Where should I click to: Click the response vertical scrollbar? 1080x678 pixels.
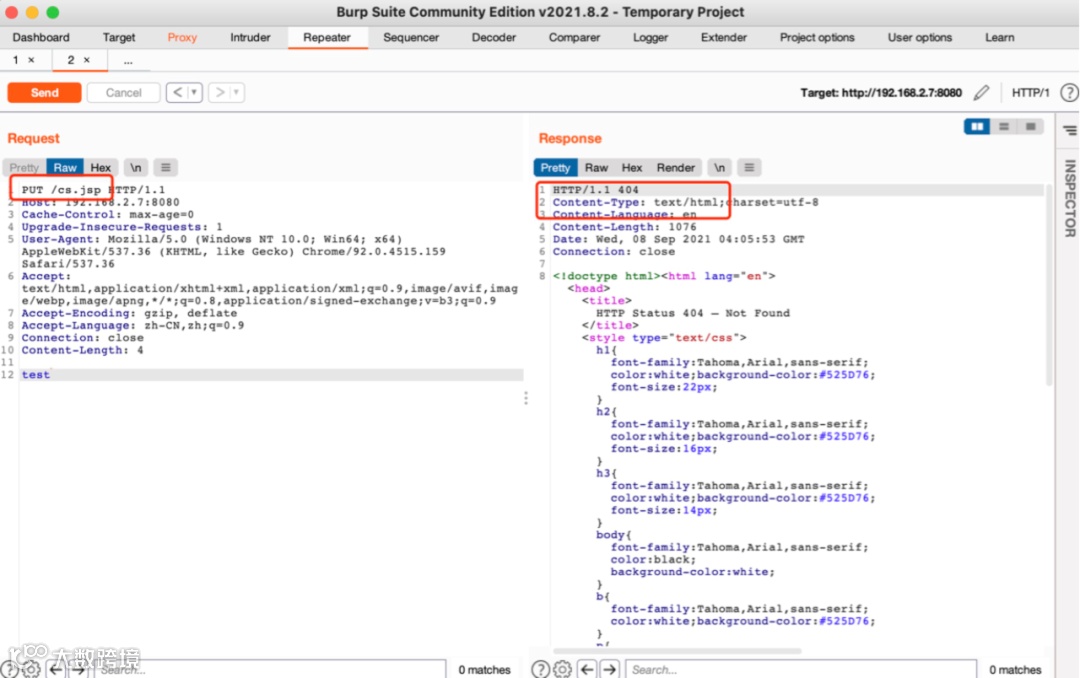[1048, 284]
